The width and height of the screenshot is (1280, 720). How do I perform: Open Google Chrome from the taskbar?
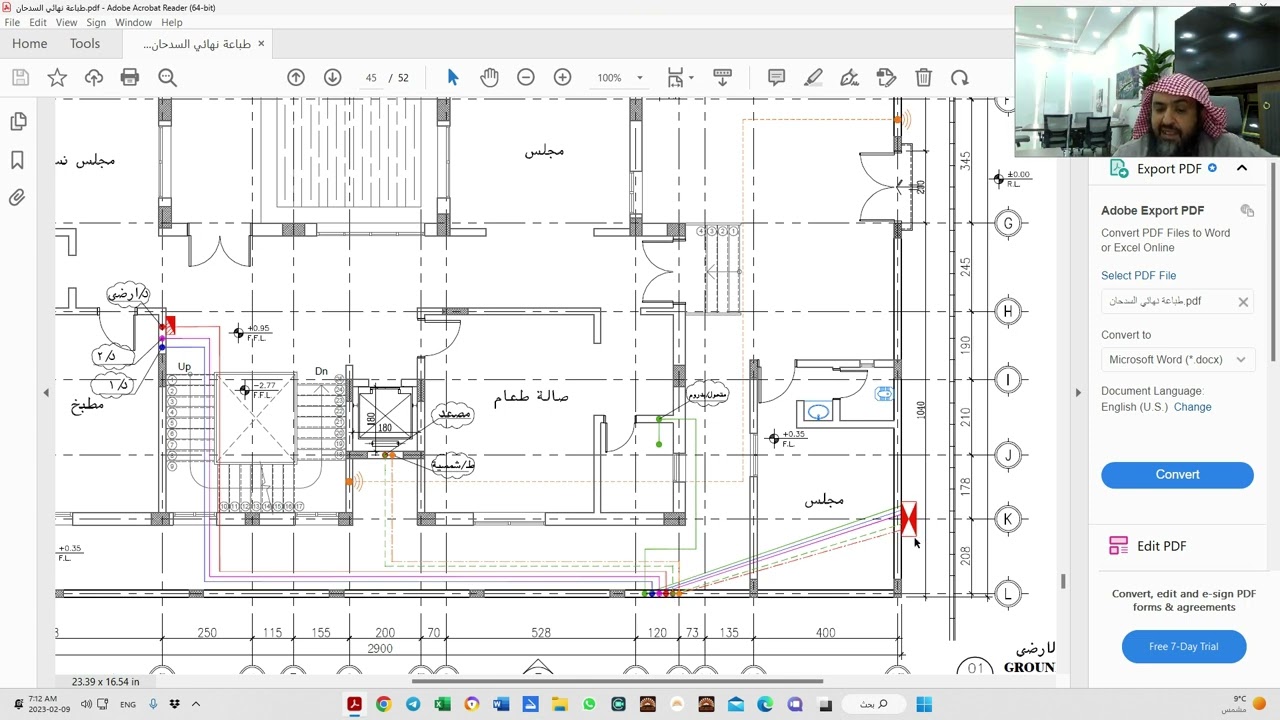coord(383,704)
